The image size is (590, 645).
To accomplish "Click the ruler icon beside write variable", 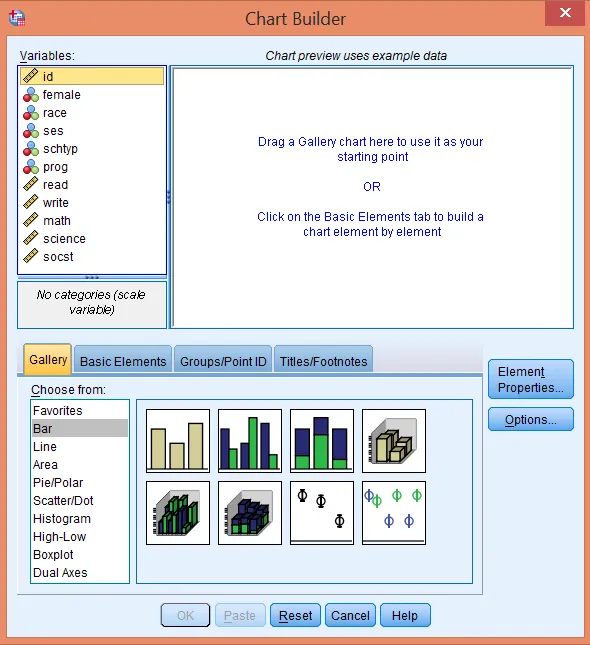I will click(30, 202).
